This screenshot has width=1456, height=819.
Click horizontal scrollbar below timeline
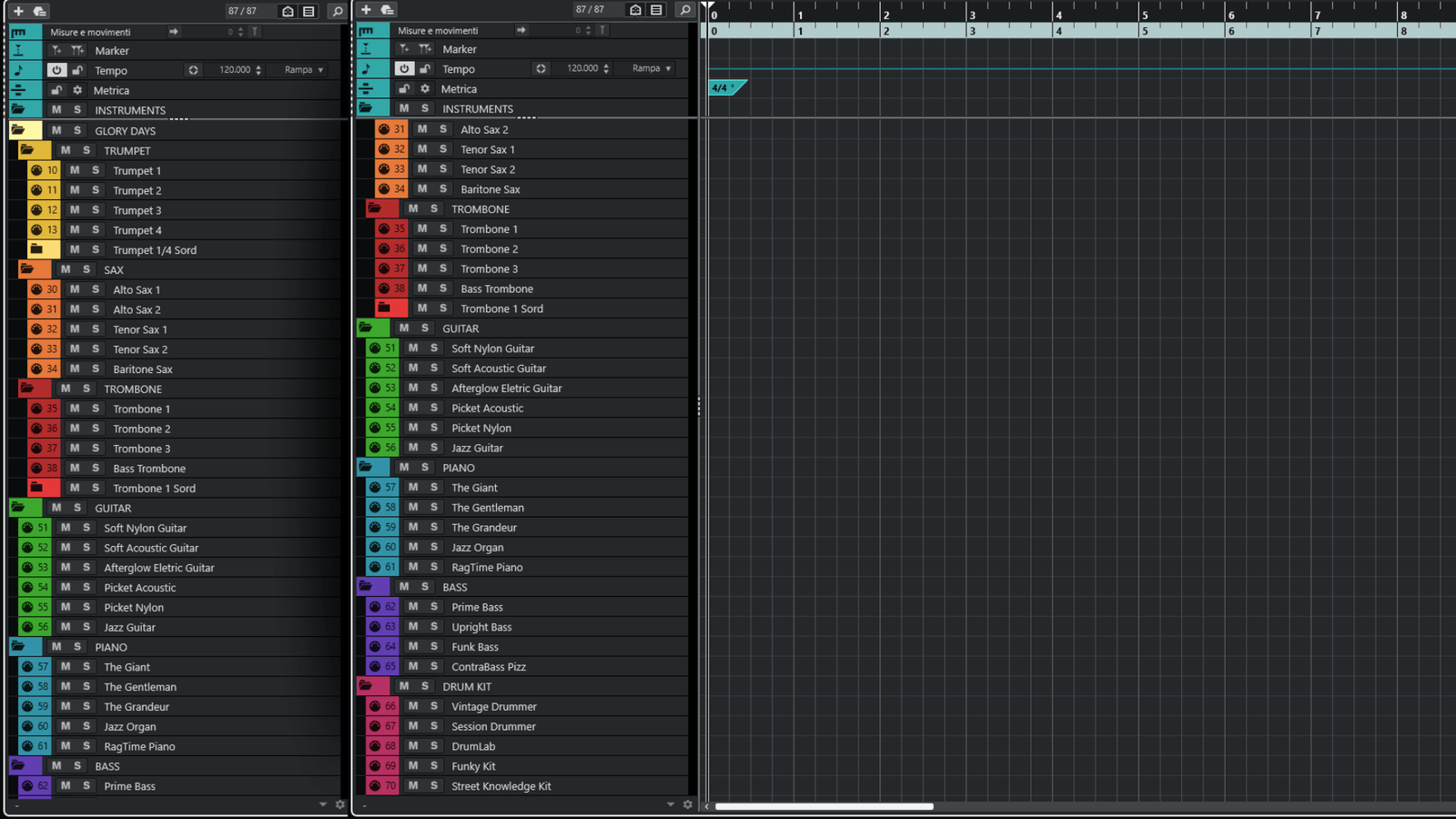tap(824, 806)
